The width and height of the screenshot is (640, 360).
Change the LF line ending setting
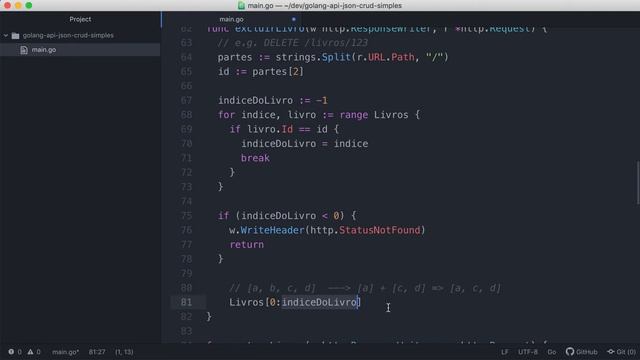(505, 352)
